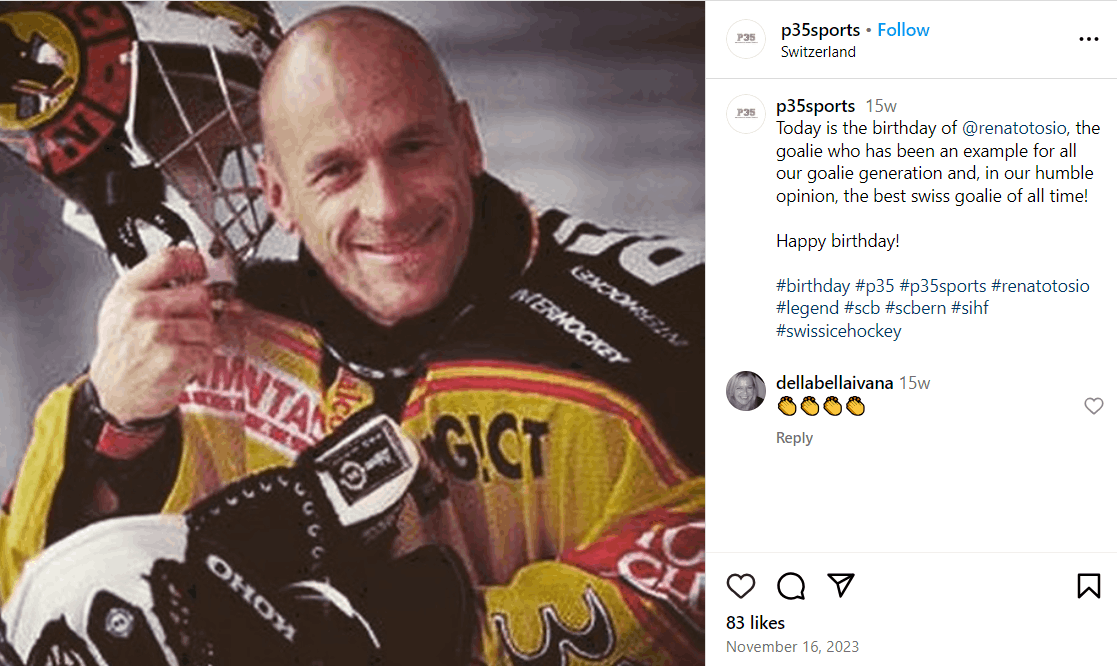This screenshot has width=1117, height=666.
Task: Open the #legend hashtag
Action: point(807,308)
